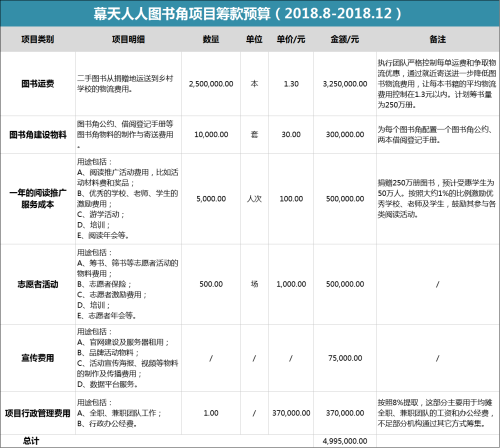Viewport: 500px width, 448px height.
Task: Select the 志愿者活动 category cell
Action: (x=38, y=284)
